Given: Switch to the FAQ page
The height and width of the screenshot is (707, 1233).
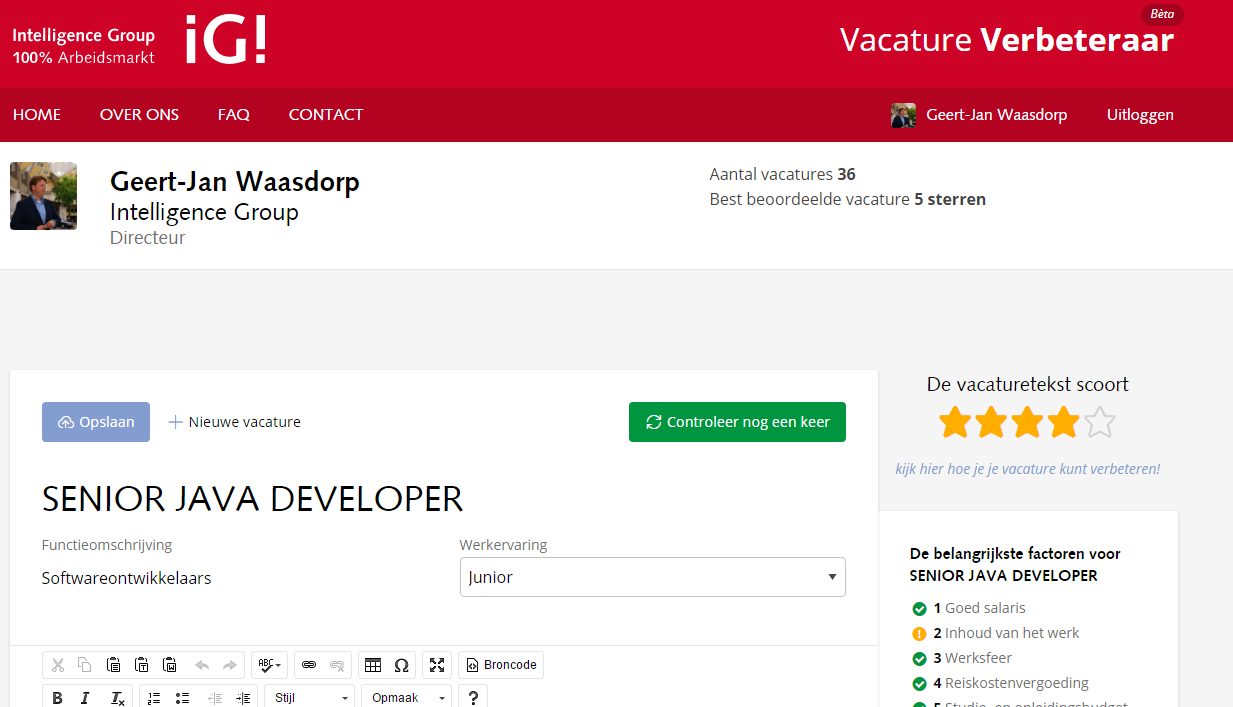Looking at the screenshot, I should pos(233,114).
